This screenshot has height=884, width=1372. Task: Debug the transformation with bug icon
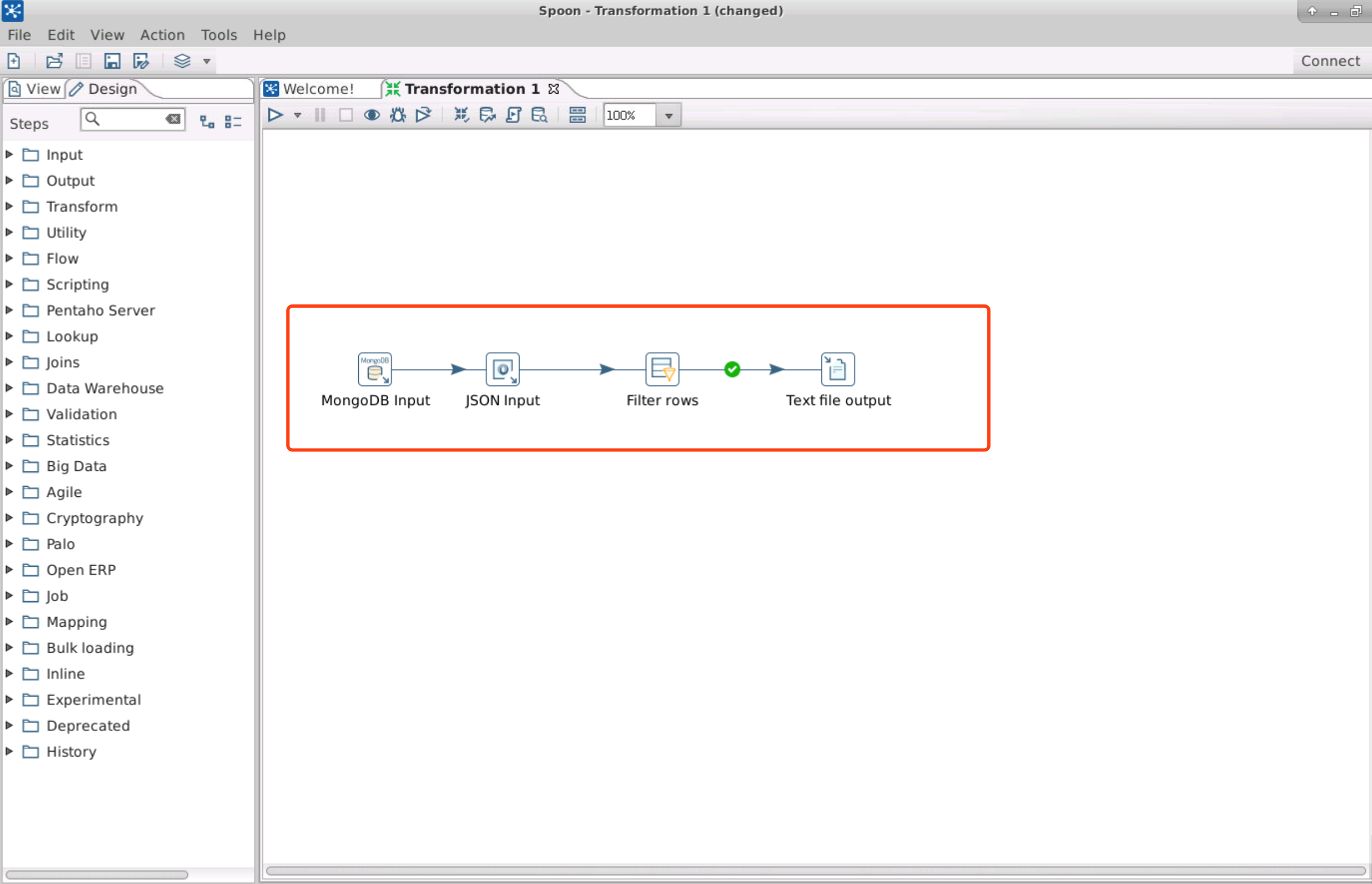pyautogui.click(x=398, y=115)
